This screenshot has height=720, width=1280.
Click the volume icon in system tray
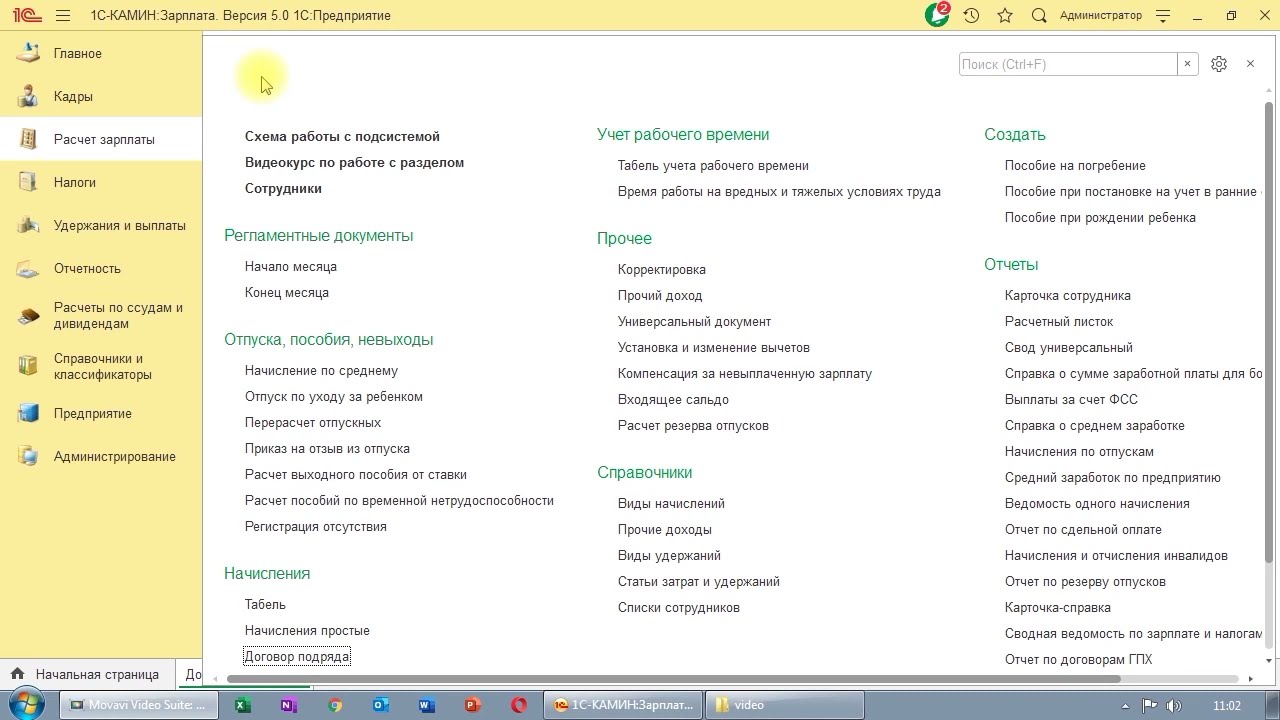click(x=1174, y=705)
